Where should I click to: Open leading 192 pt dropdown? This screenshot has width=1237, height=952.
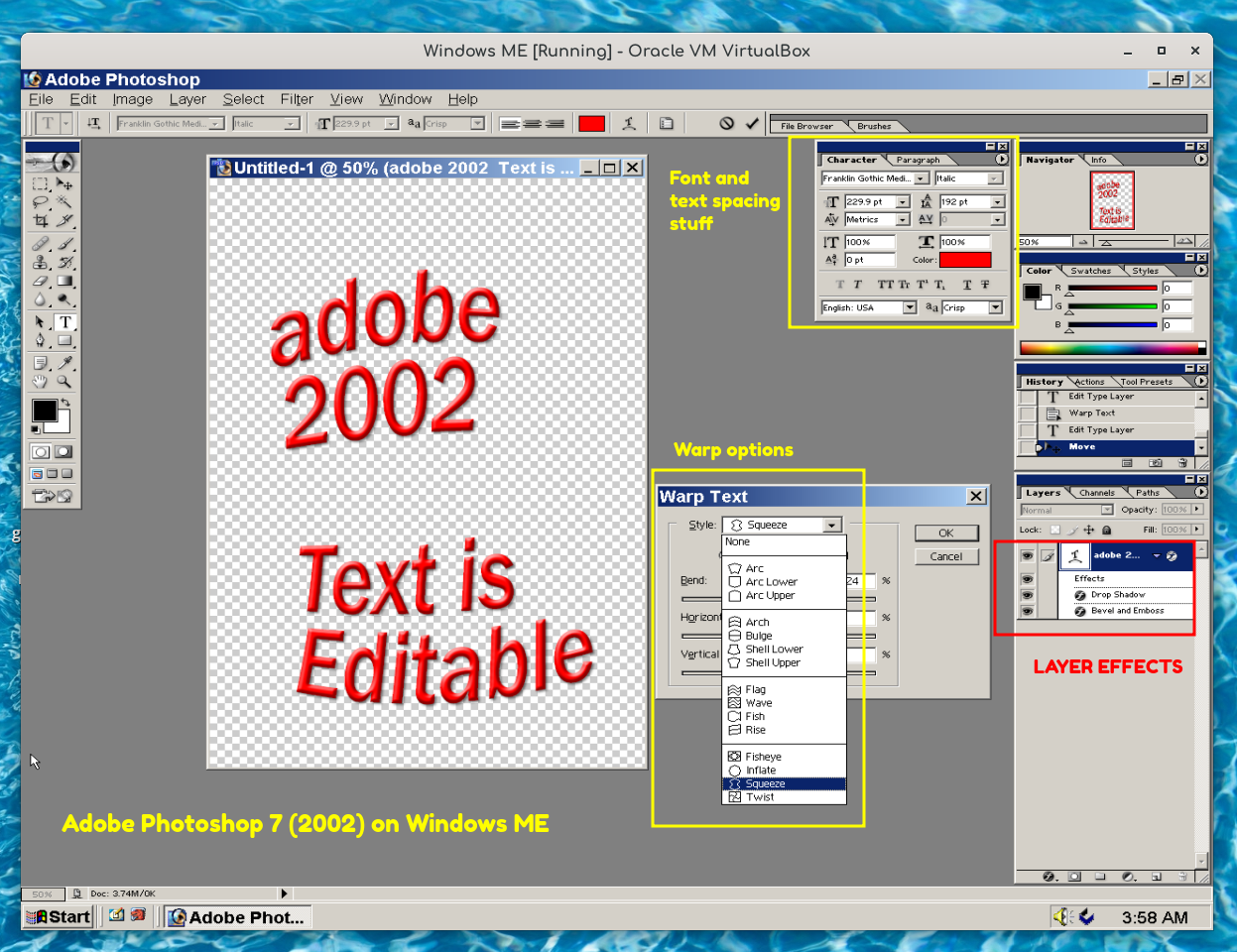(998, 202)
